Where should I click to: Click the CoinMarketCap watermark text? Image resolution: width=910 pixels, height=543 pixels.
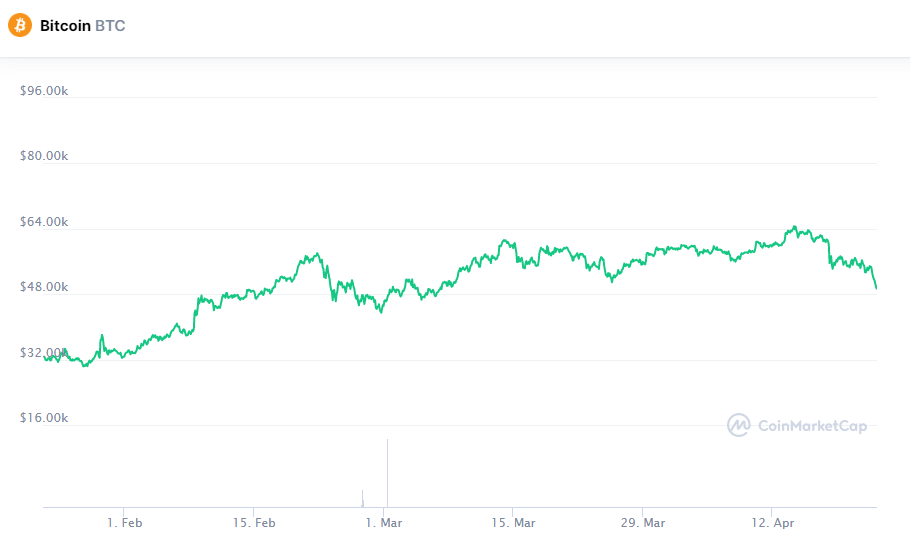pos(811,426)
